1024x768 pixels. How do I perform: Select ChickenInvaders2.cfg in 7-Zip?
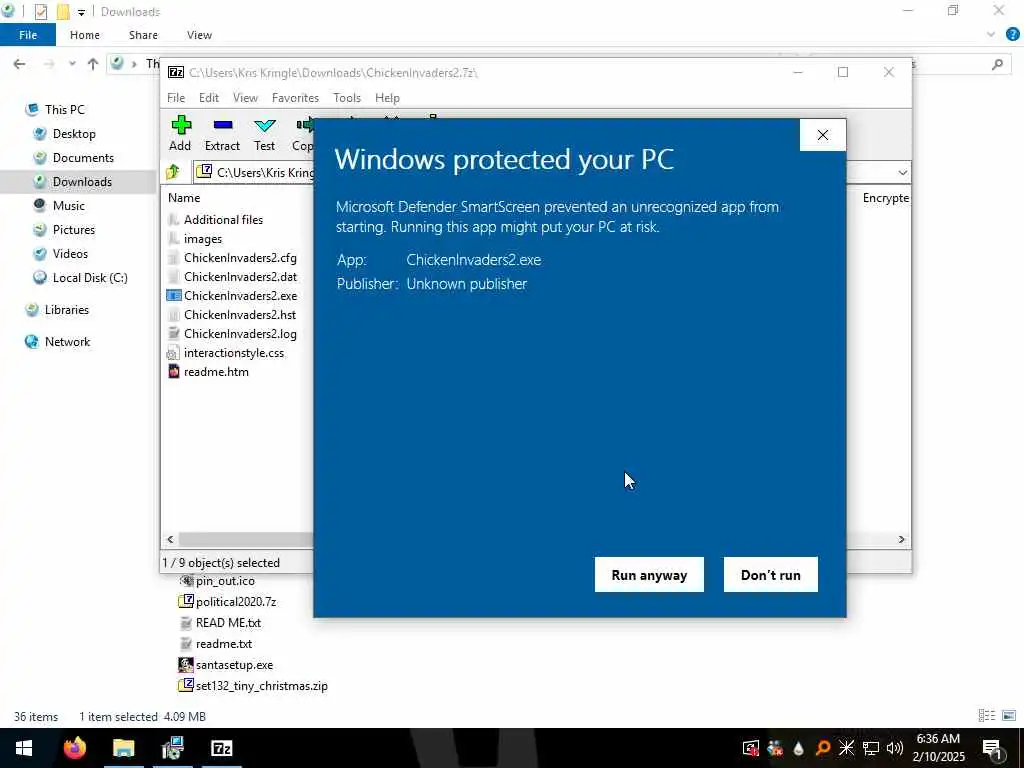point(240,258)
